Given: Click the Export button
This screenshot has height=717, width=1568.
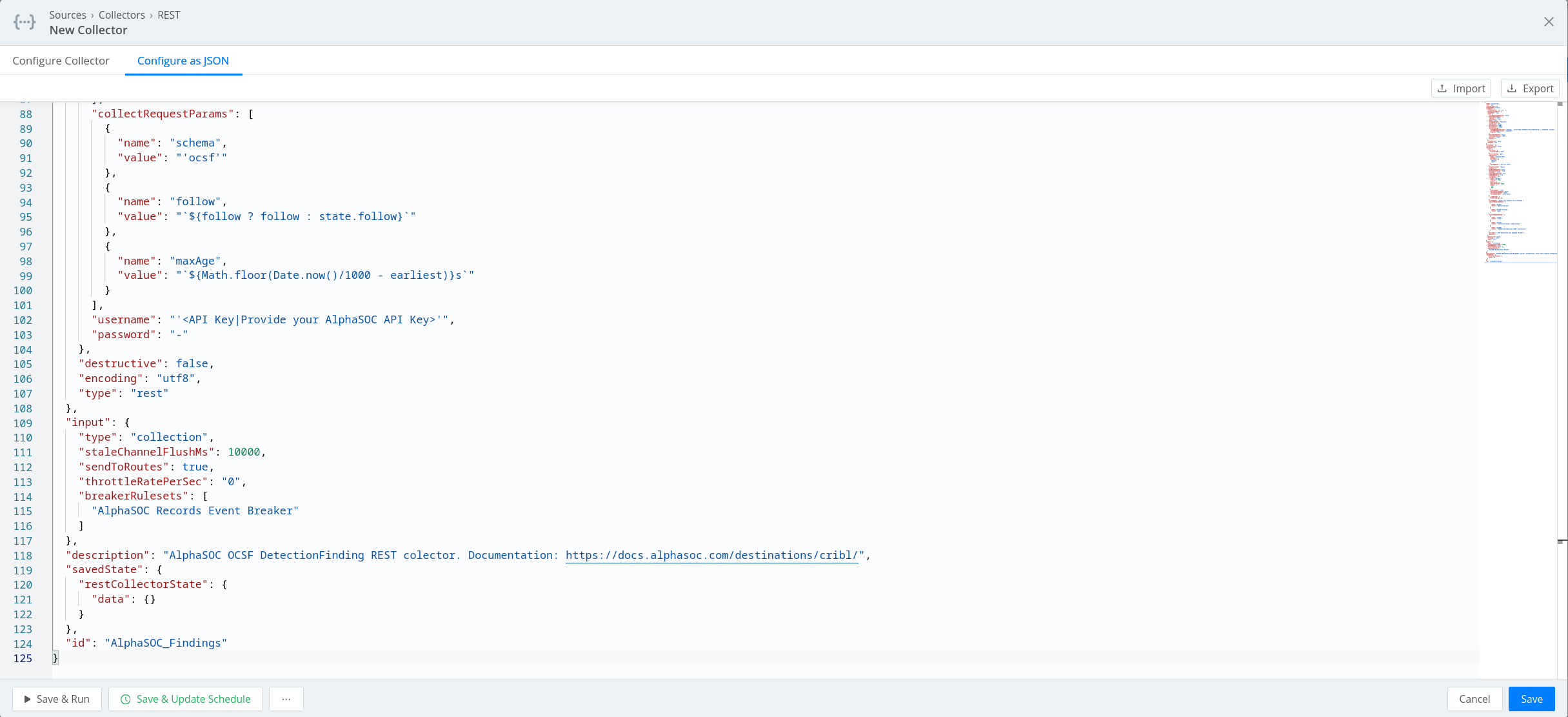Looking at the screenshot, I should coord(1530,88).
